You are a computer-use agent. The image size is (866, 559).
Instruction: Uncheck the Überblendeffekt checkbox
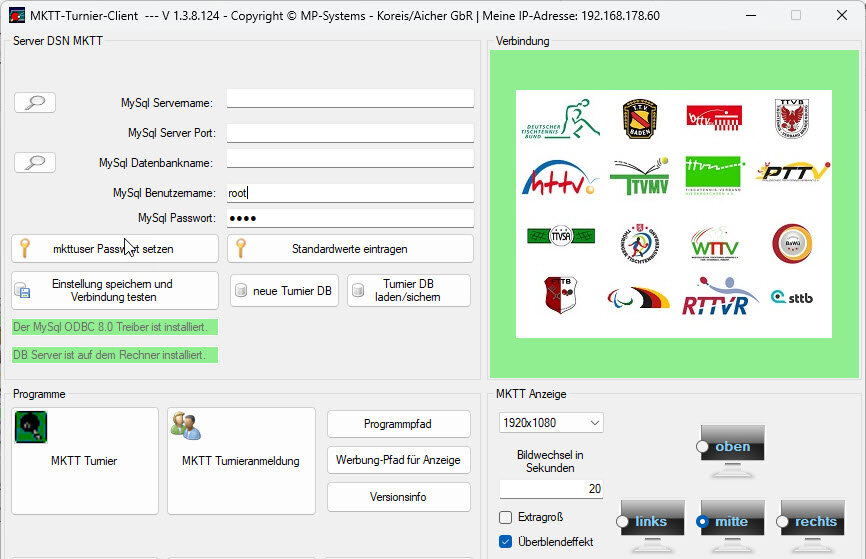[x=506, y=542]
